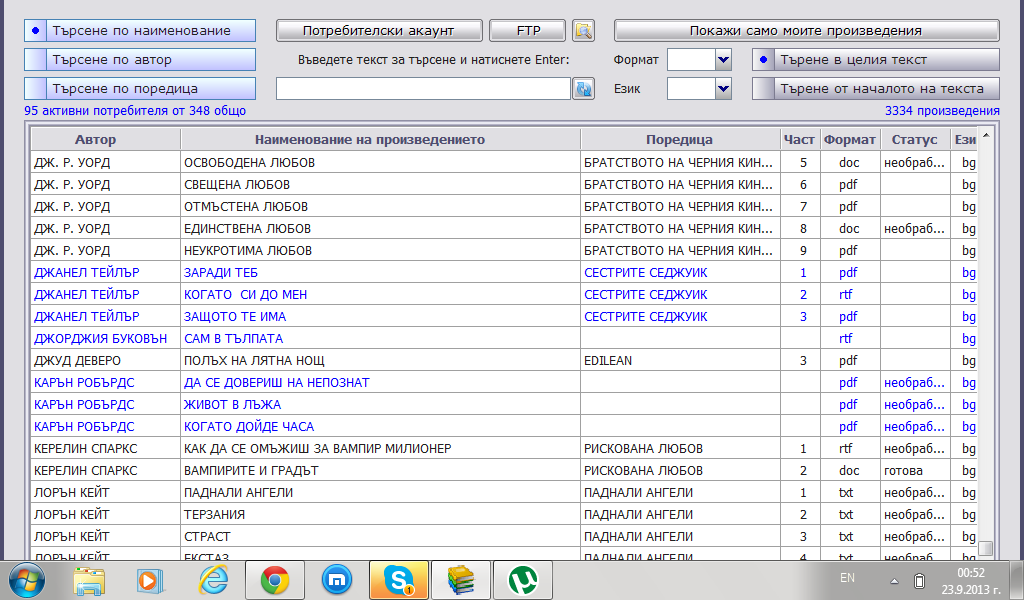Sort by Част column header
The height and width of the screenshot is (600, 1024).
[x=799, y=140]
